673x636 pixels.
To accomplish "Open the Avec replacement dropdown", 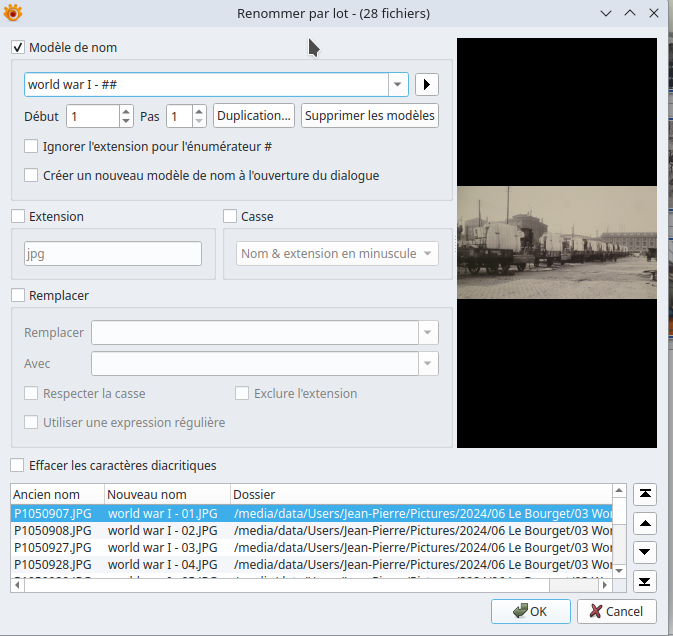I will click(428, 363).
